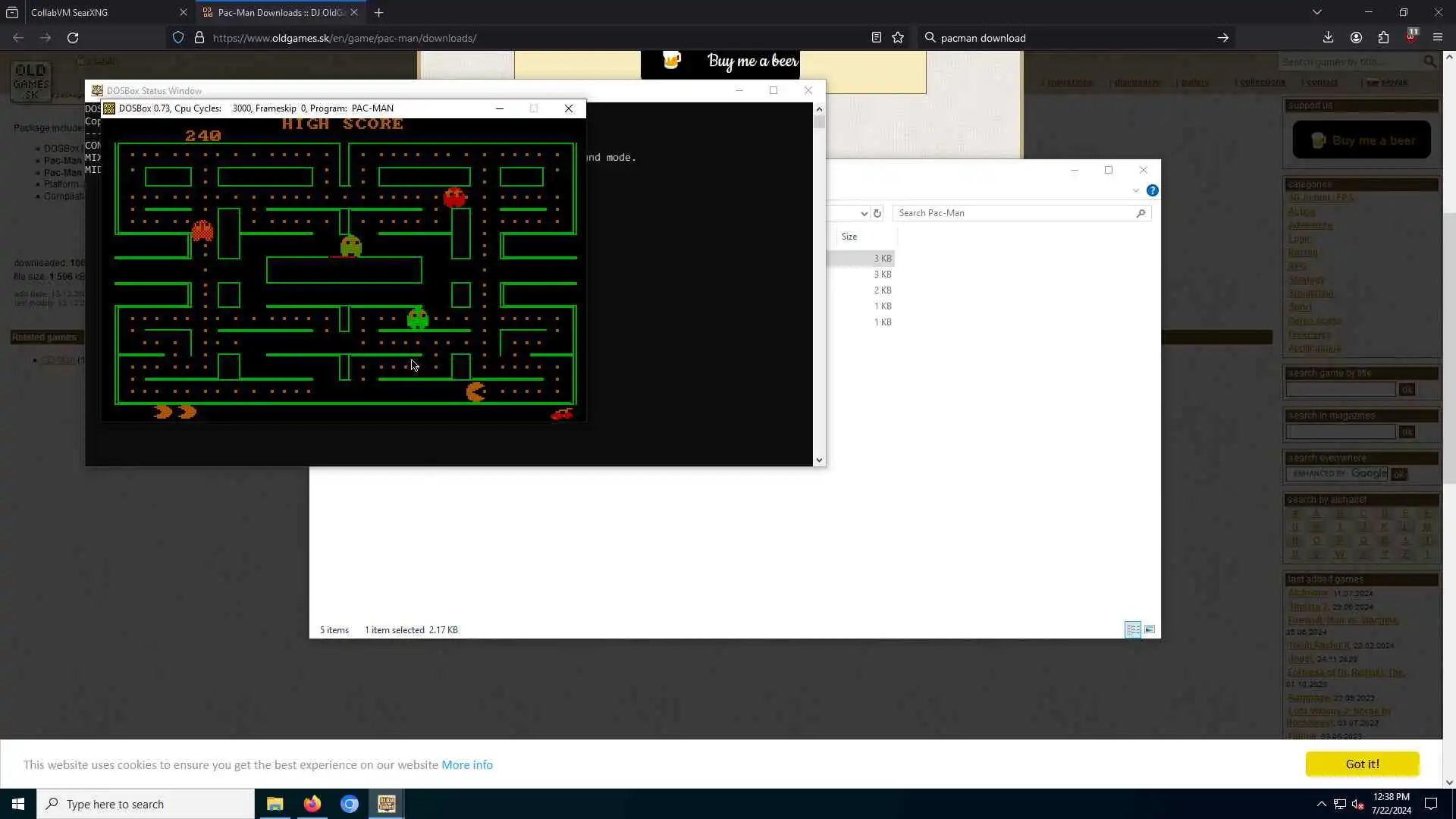Accept cookies with Got it! button
This screenshot has width=1456, height=819.
pyautogui.click(x=1361, y=764)
